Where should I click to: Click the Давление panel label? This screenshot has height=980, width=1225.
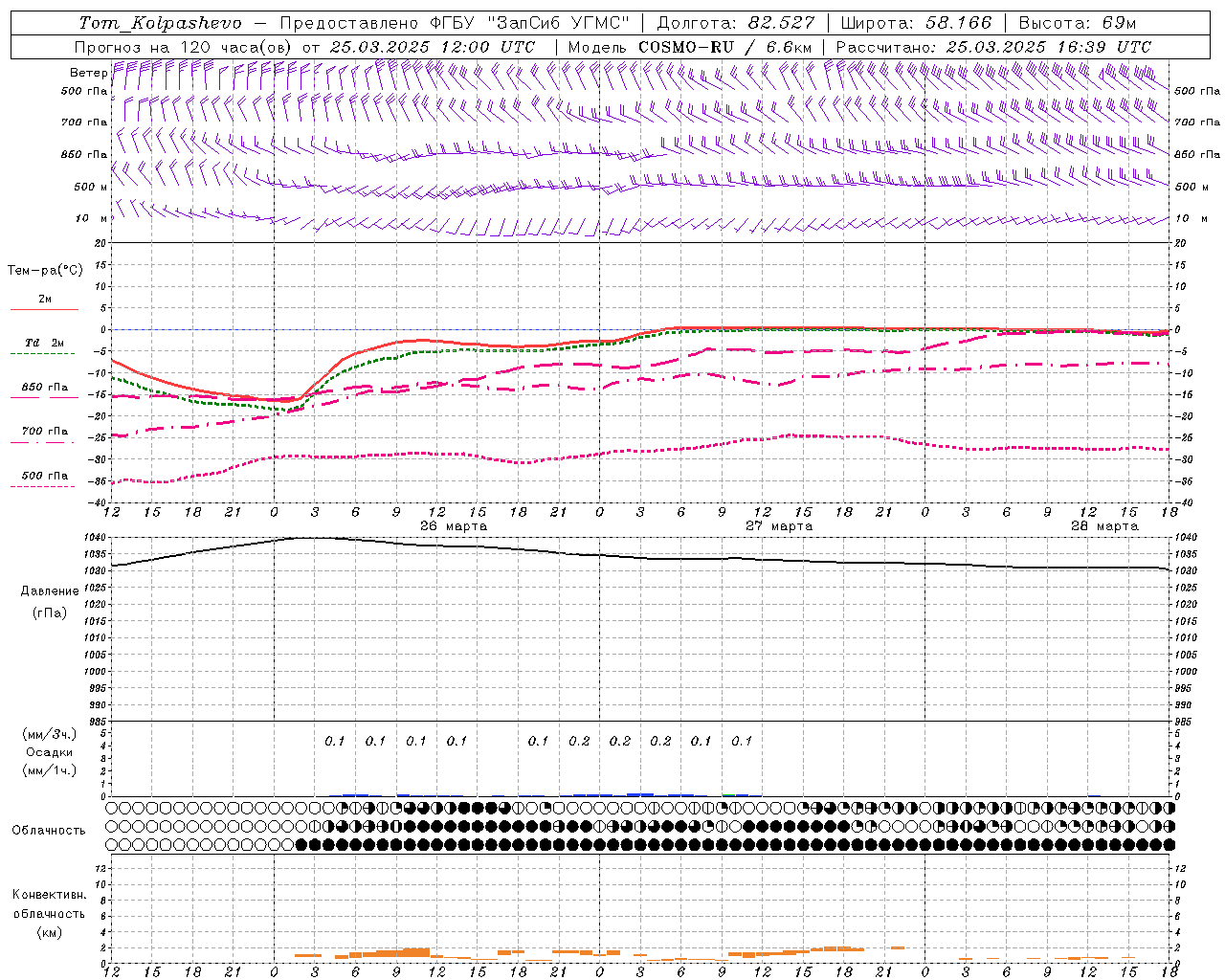tap(50, 591)
